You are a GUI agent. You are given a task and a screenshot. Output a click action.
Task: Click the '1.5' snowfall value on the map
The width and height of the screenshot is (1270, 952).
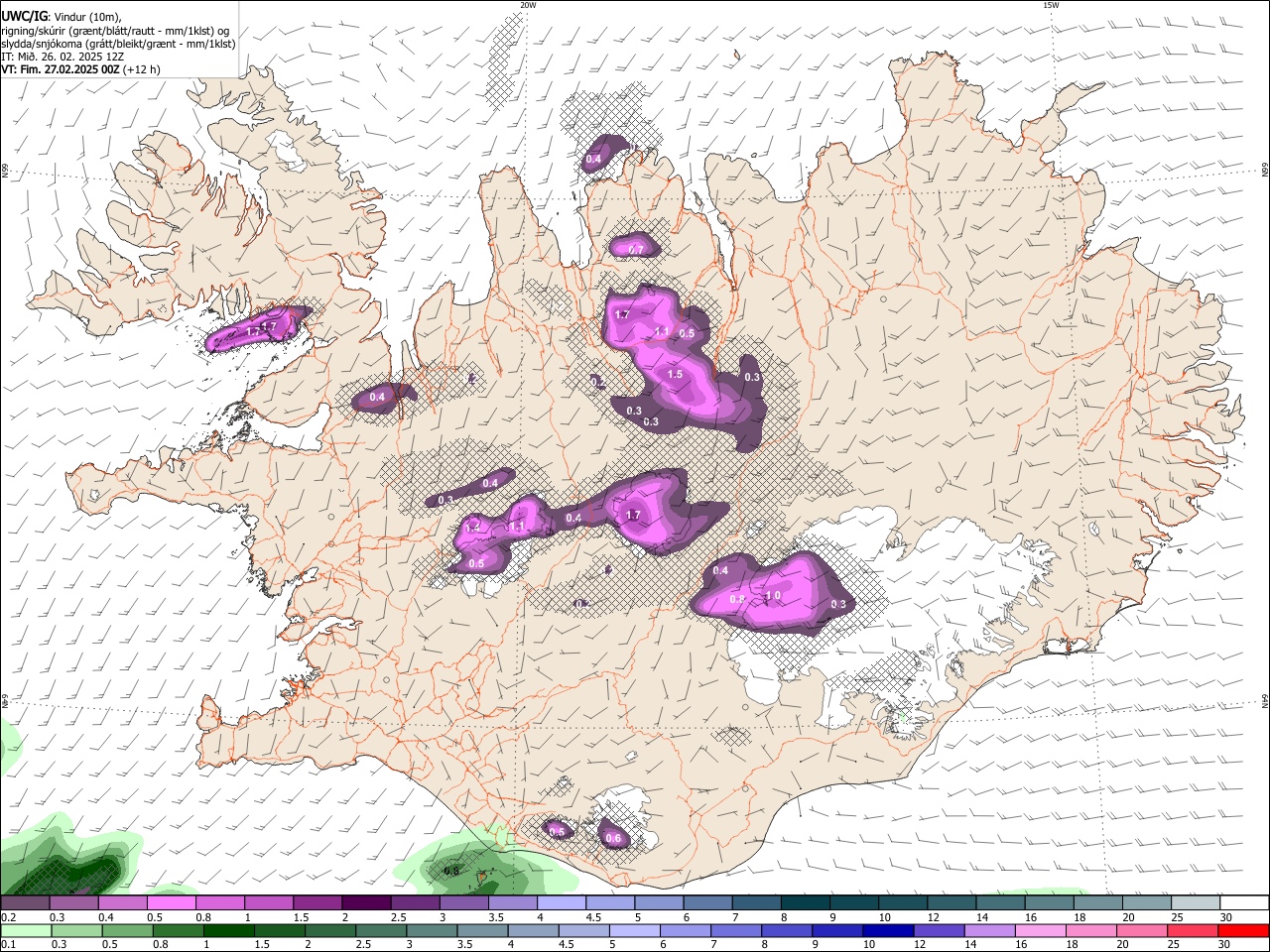click(x=675, y=375)
